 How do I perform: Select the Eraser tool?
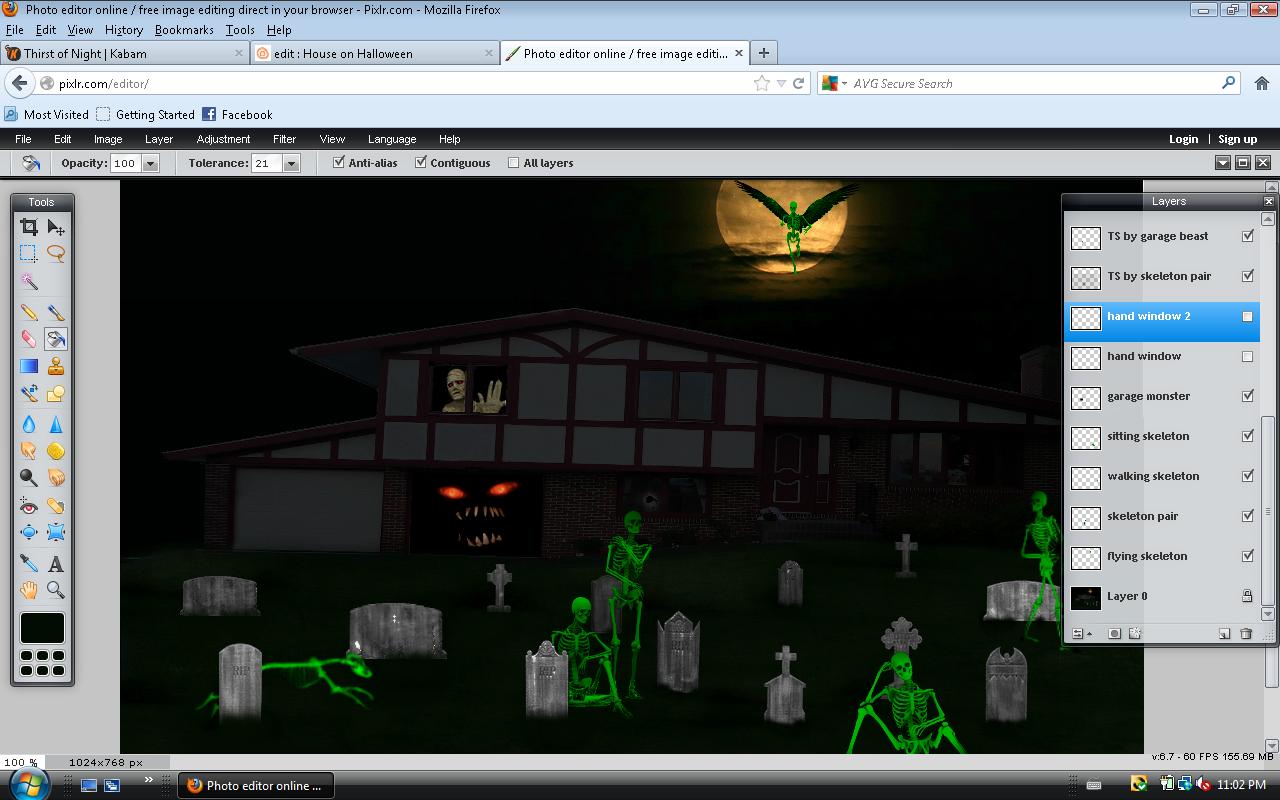[x=29, y=340]
